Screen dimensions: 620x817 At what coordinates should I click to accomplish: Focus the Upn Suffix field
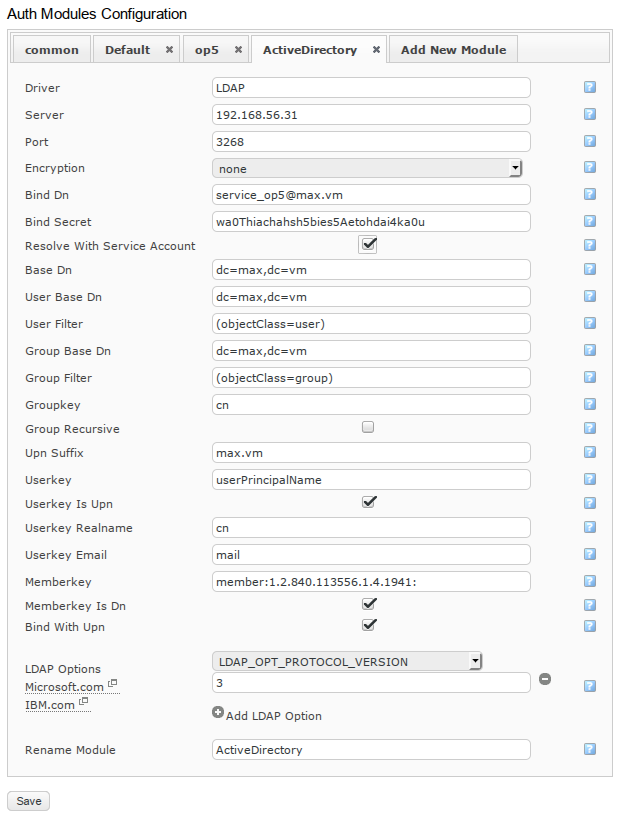point(371,453)
